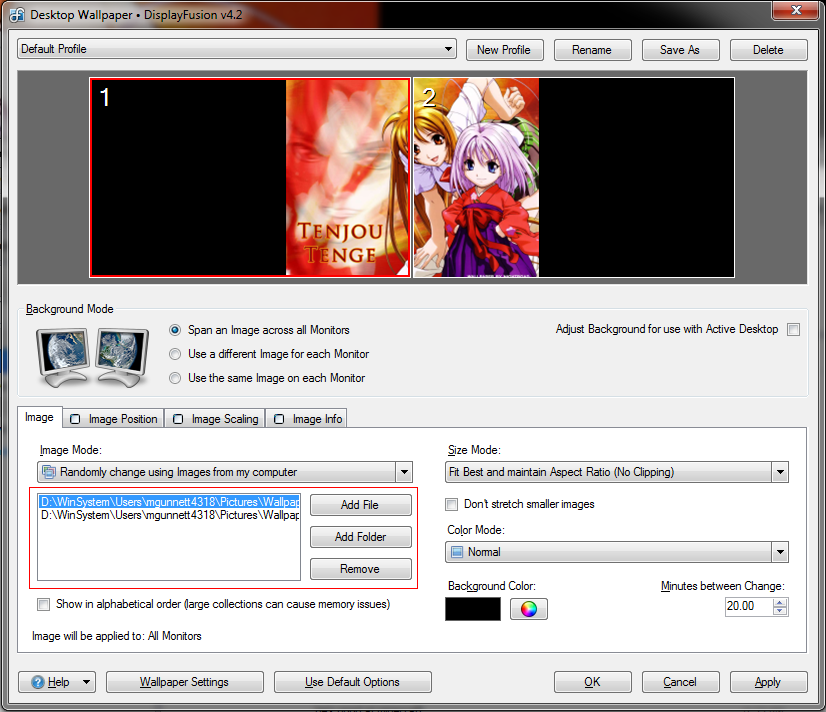Viewport: 826px width, 712px height.
Task: Click the color wheel picker icon
Action: (x=529, y=609)
